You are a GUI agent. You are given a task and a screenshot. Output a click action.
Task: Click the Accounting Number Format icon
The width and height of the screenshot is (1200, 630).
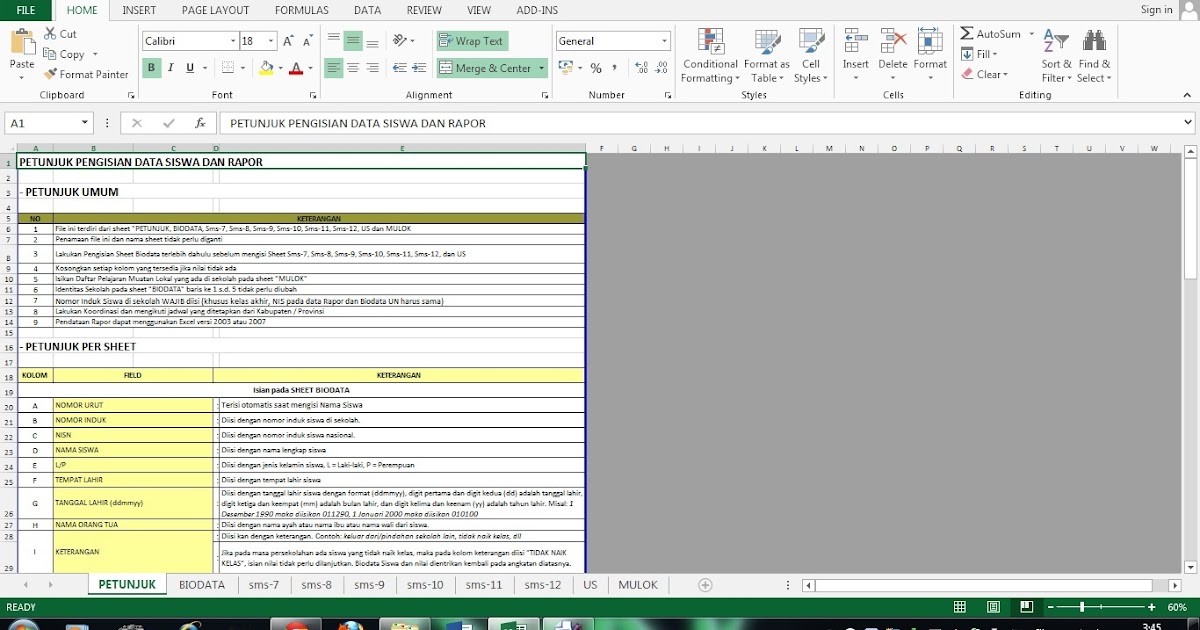coord(565,68)
